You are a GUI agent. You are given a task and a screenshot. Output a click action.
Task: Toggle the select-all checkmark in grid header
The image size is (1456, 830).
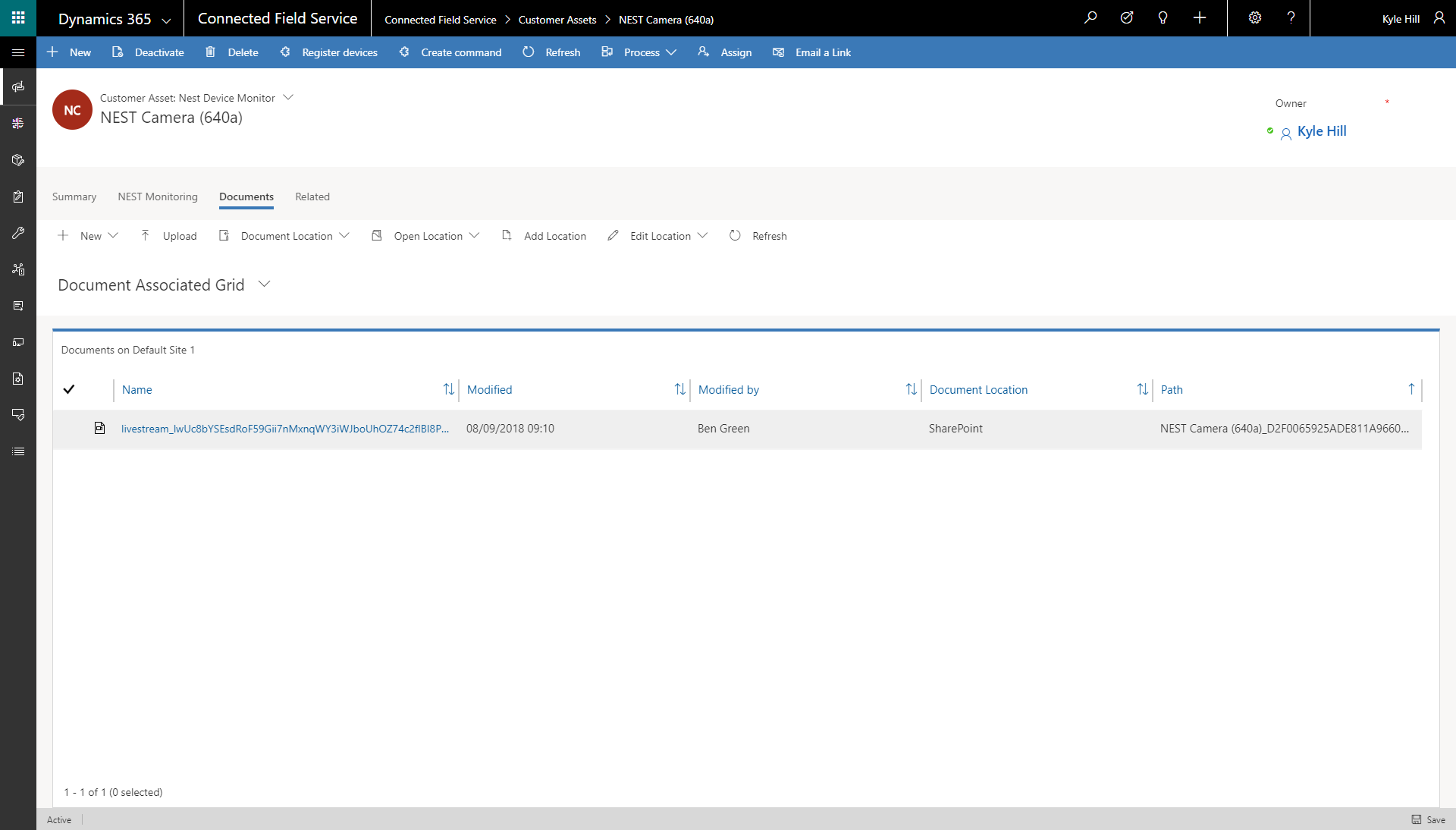pyautogui.click(x=69, y=389)
